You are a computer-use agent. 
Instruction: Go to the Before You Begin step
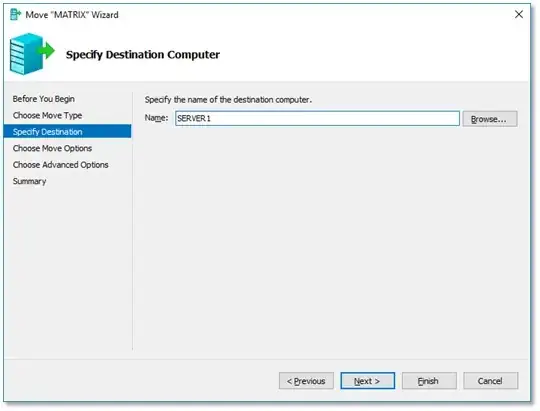44,99
